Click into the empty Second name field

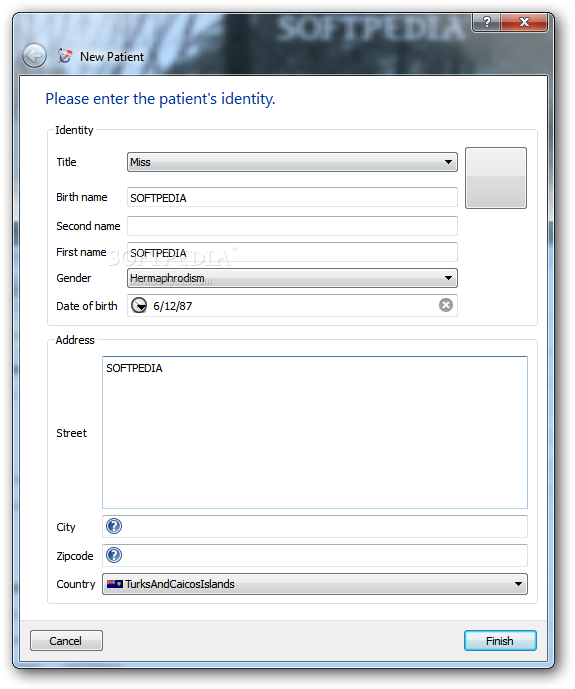point(292,226)
